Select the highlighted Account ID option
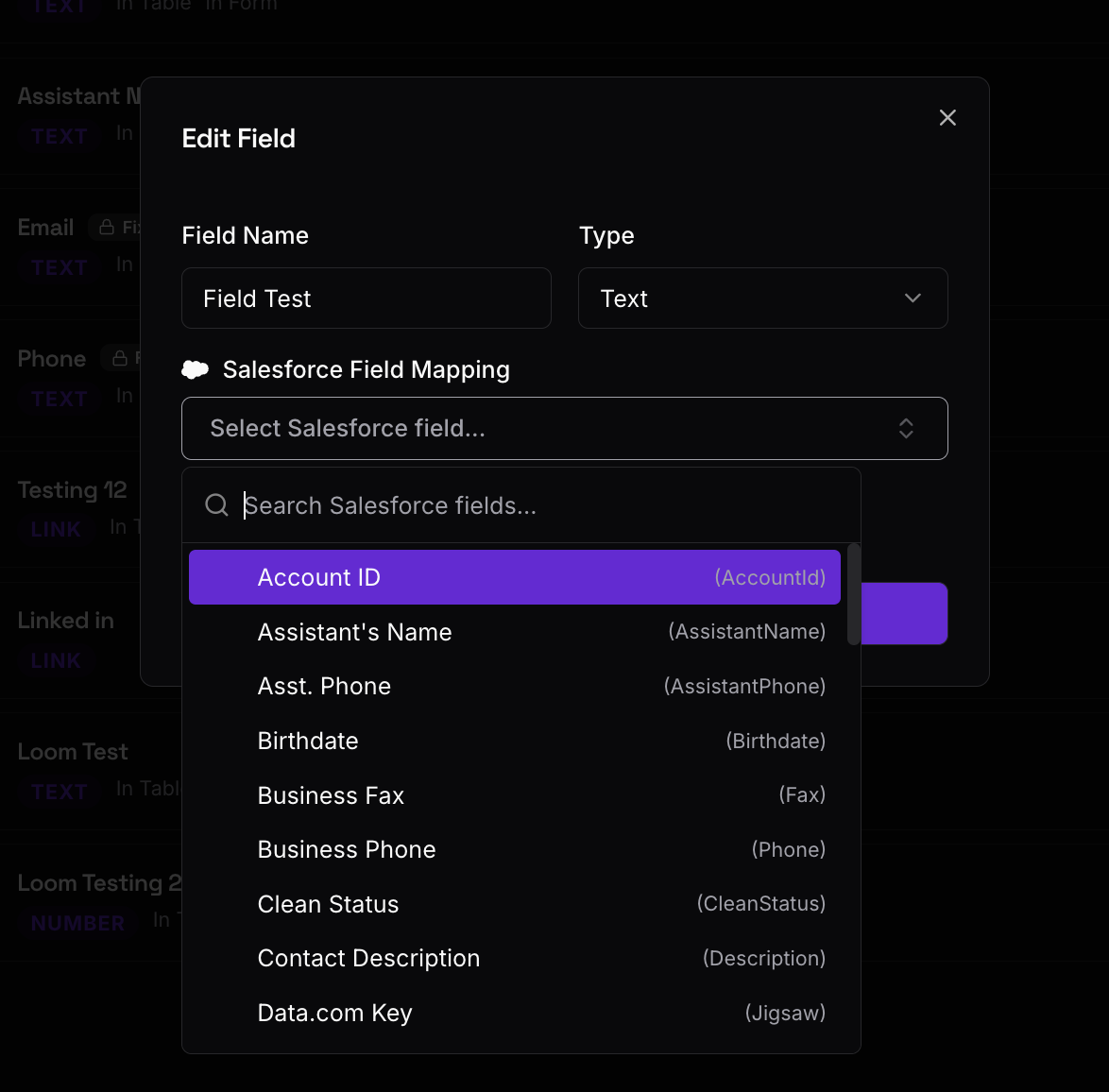The height and width of the screenshot is (1092, 1109). [x=515, y=576]
